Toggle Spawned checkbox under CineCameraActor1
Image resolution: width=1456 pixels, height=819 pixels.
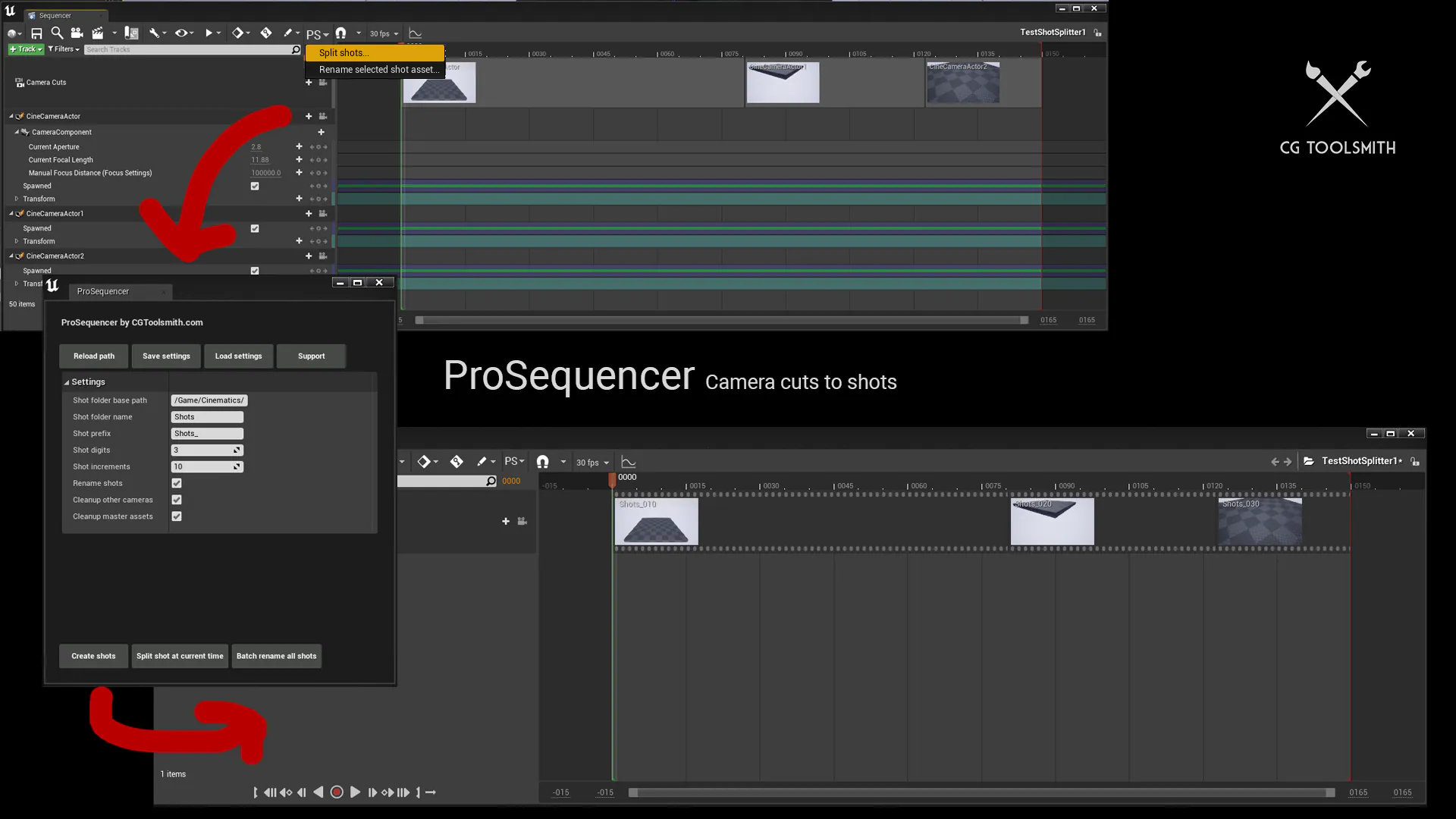[255, 228]
